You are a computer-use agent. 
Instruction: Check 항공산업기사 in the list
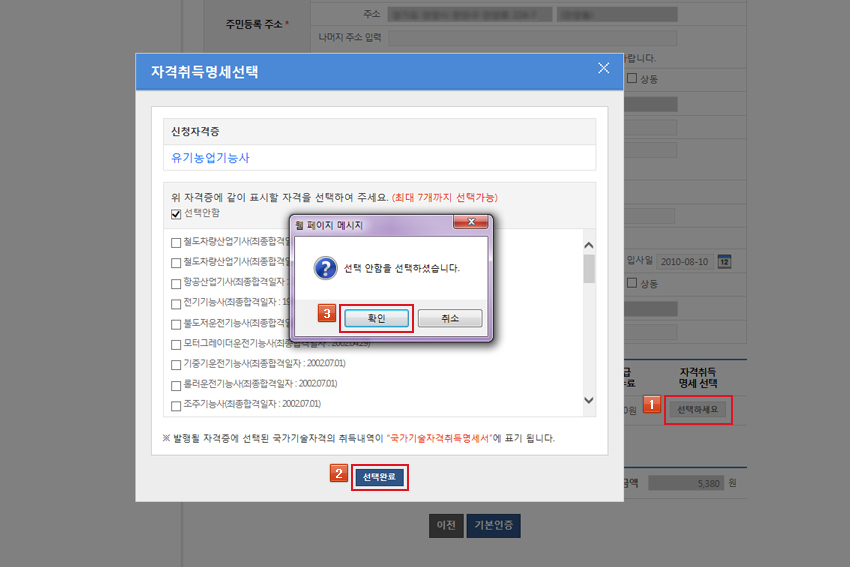tap(176, 284)
